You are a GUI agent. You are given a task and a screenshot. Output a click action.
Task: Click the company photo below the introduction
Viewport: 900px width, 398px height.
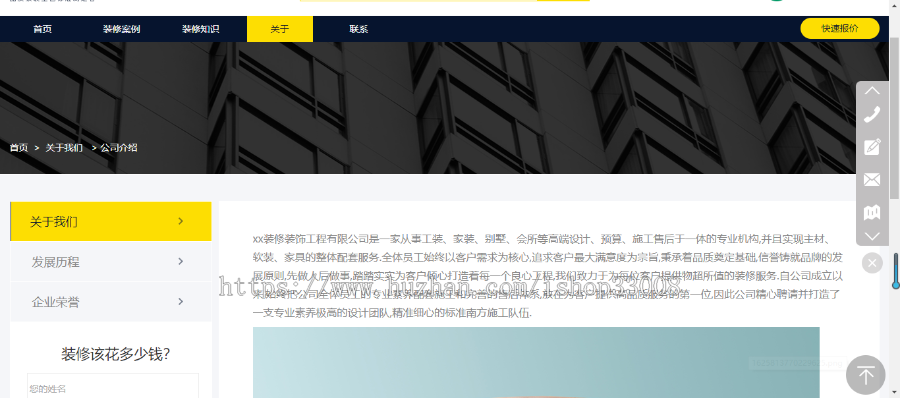coord(536,362)
